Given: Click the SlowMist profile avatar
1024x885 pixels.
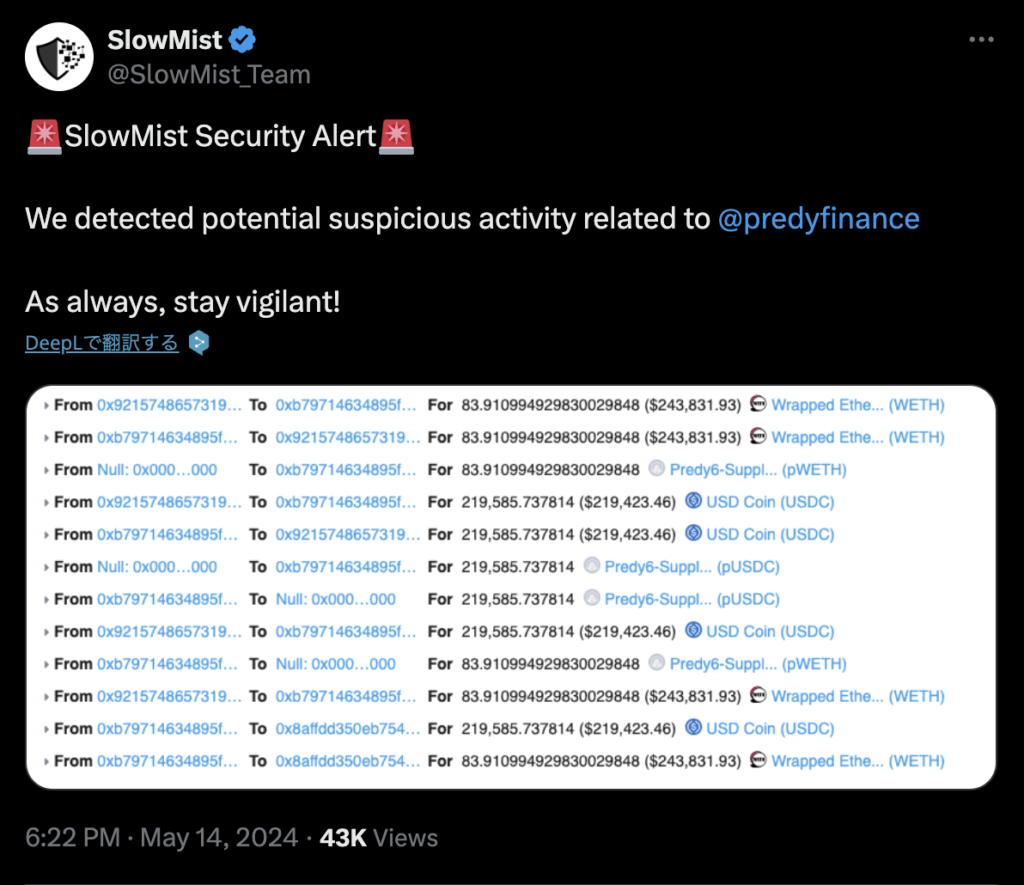Looking at the screenshot, I should click(58, 56).
